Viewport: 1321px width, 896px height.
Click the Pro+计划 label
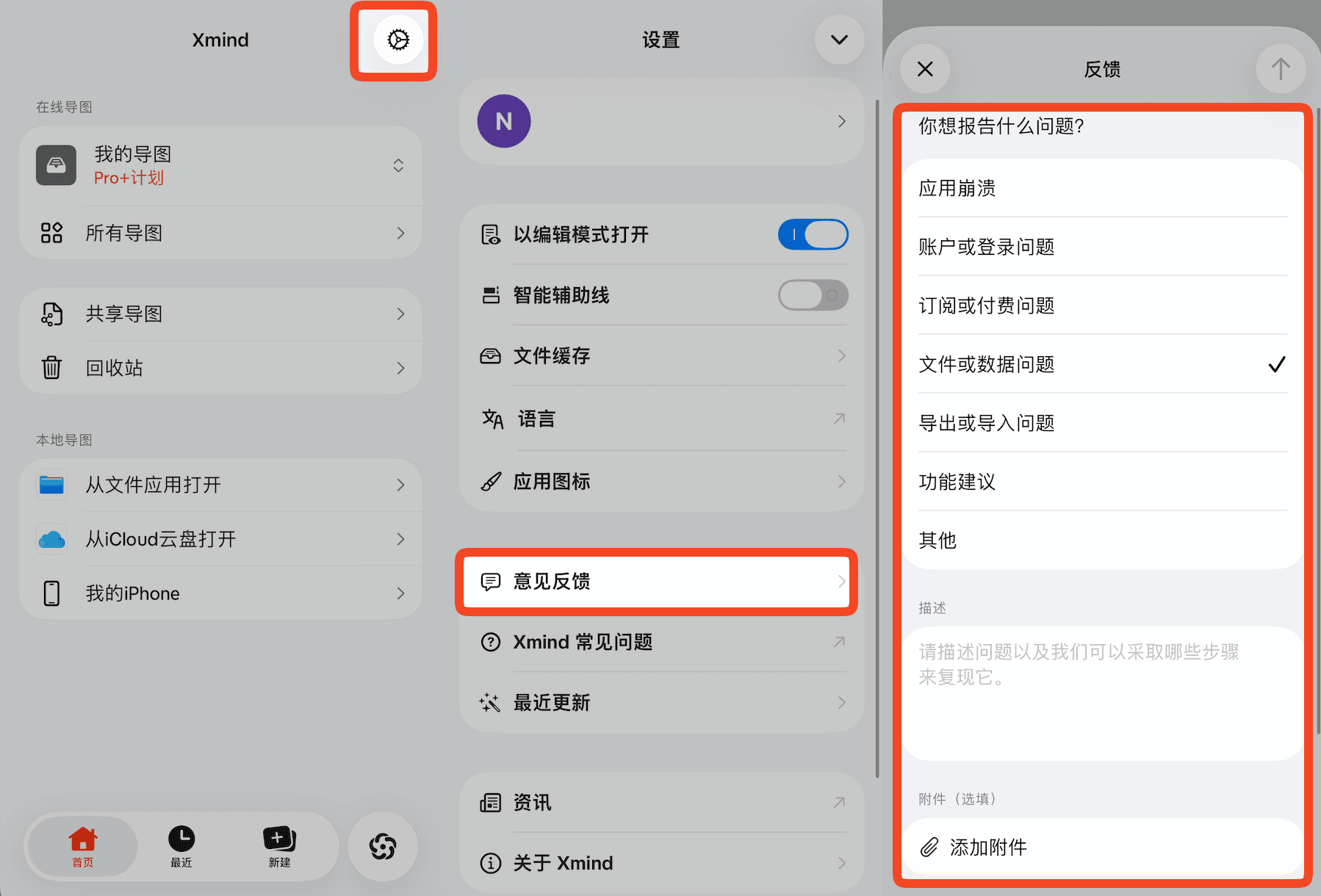(129, 178)
